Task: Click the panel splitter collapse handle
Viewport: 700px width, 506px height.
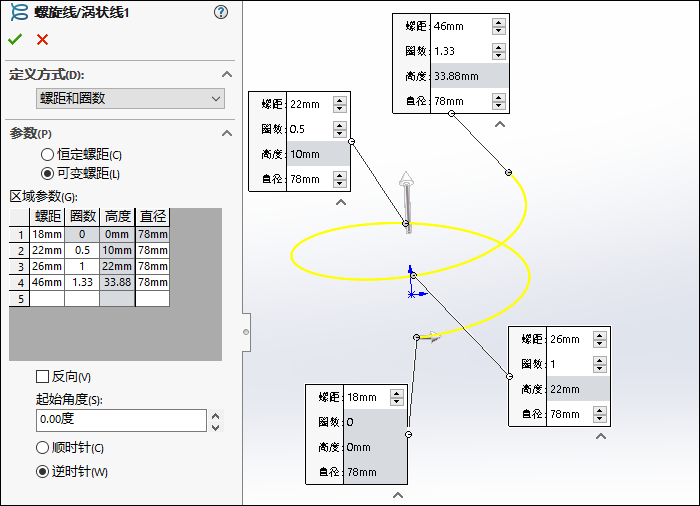Action: click(x=246, y=330)
